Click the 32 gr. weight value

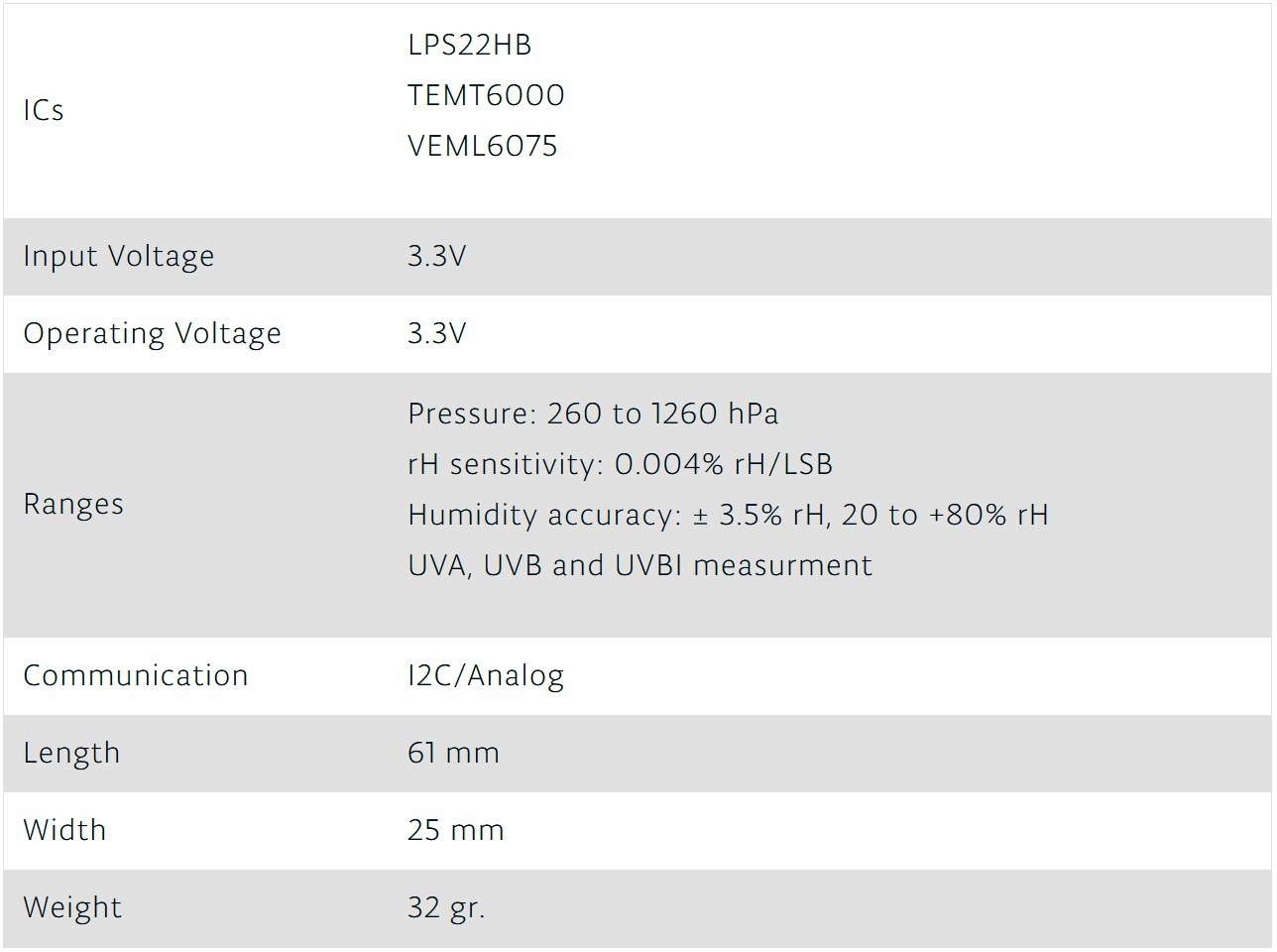(x=446, y=907)
